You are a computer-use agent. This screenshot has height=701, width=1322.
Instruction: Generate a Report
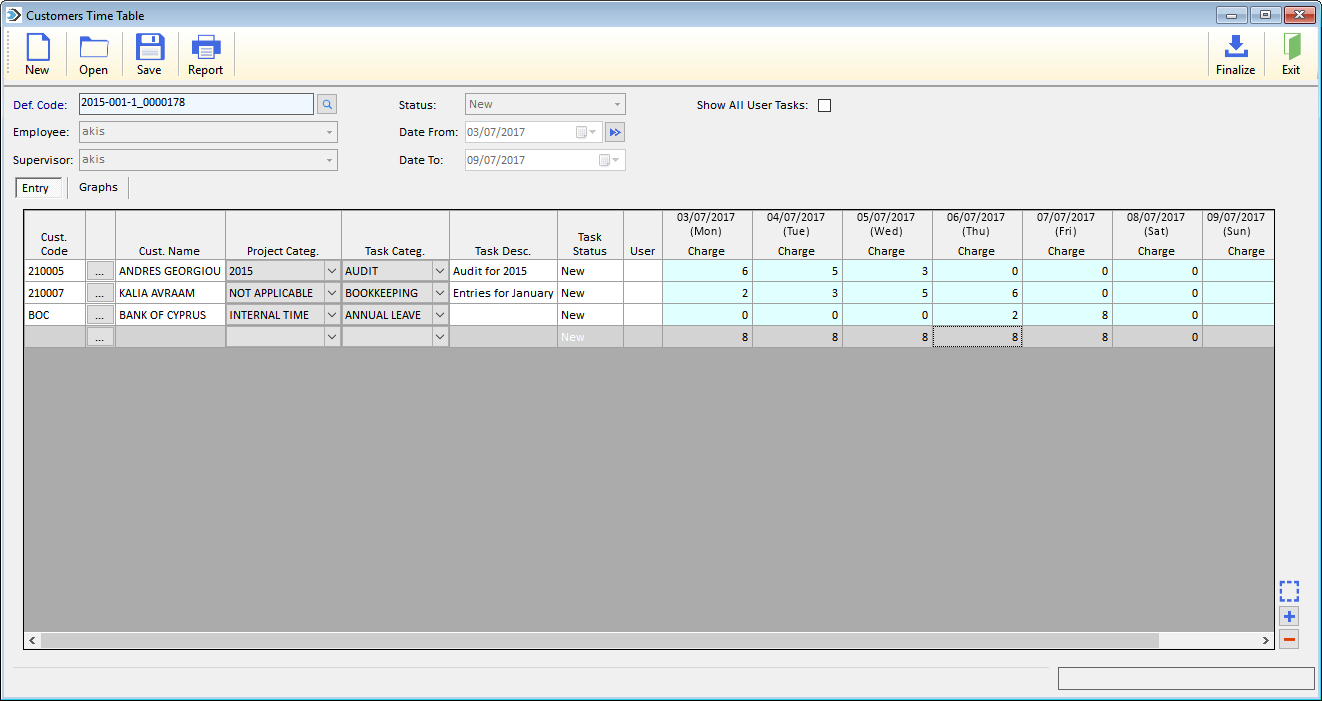(x=205, y=53)
